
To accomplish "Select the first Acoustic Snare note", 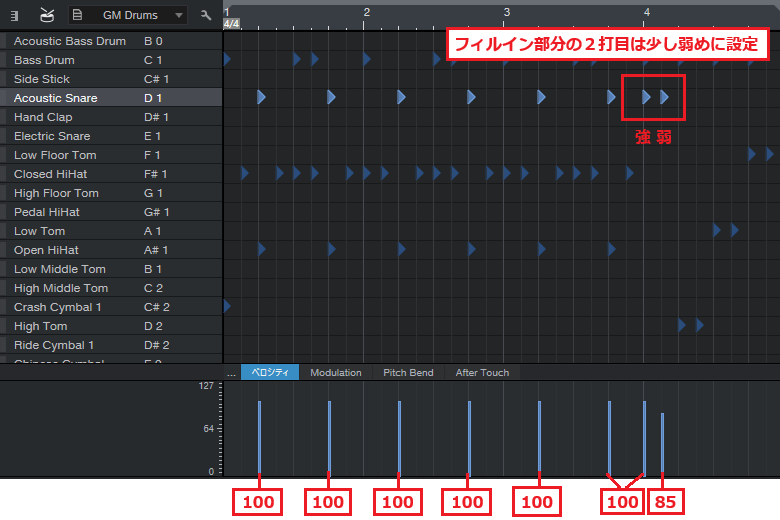I will (x=261, y=97).
